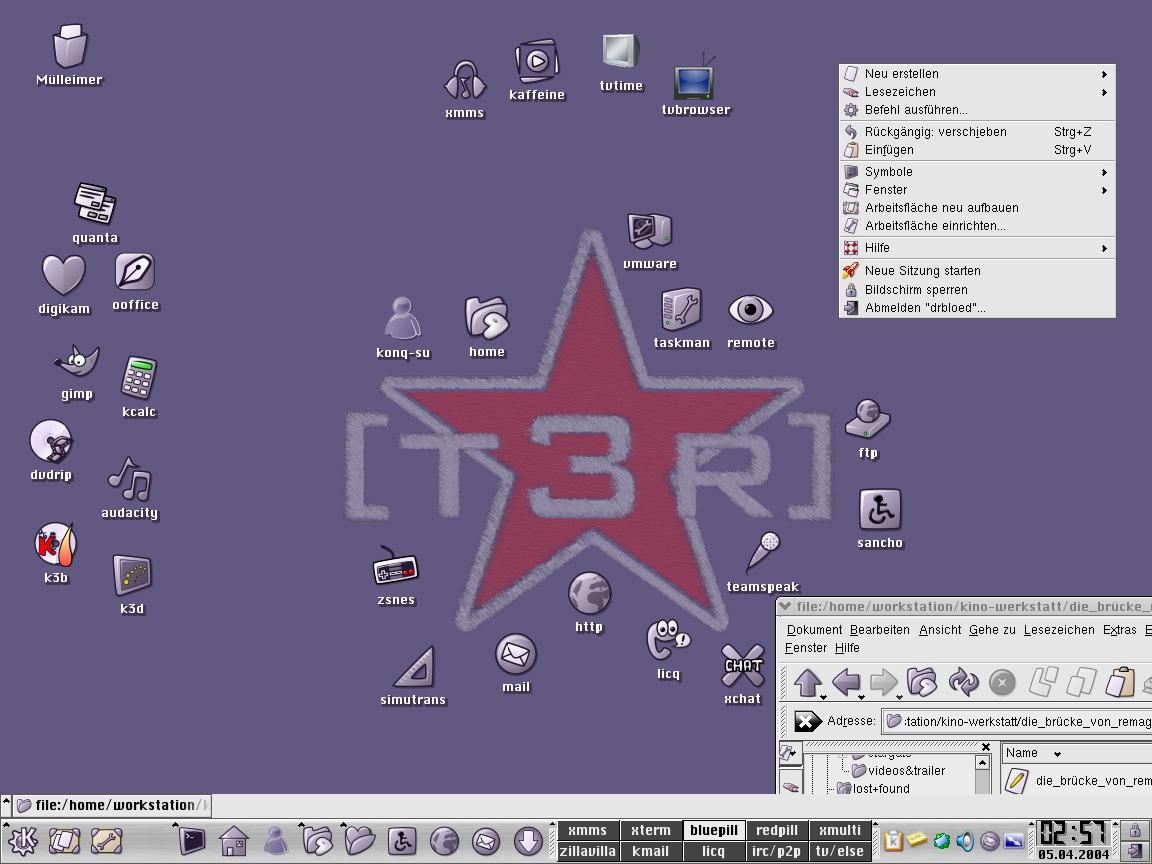Click the zsnes gamepad icon
The height and width of the screenshot is (864, 1152).
coord(396,568)
